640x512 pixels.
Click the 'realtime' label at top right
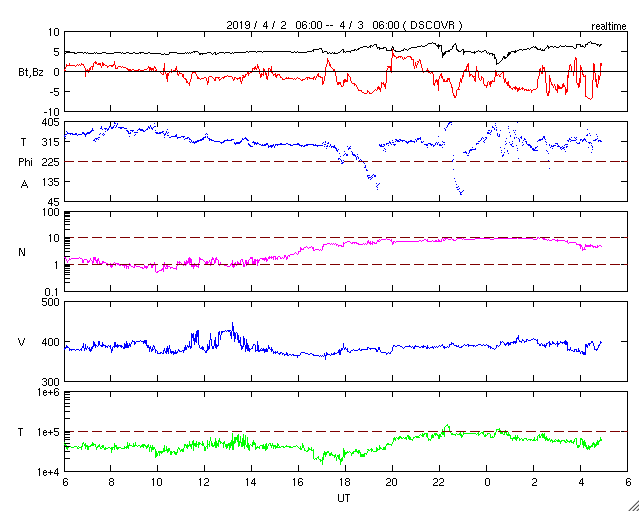[x=609, y=26]
